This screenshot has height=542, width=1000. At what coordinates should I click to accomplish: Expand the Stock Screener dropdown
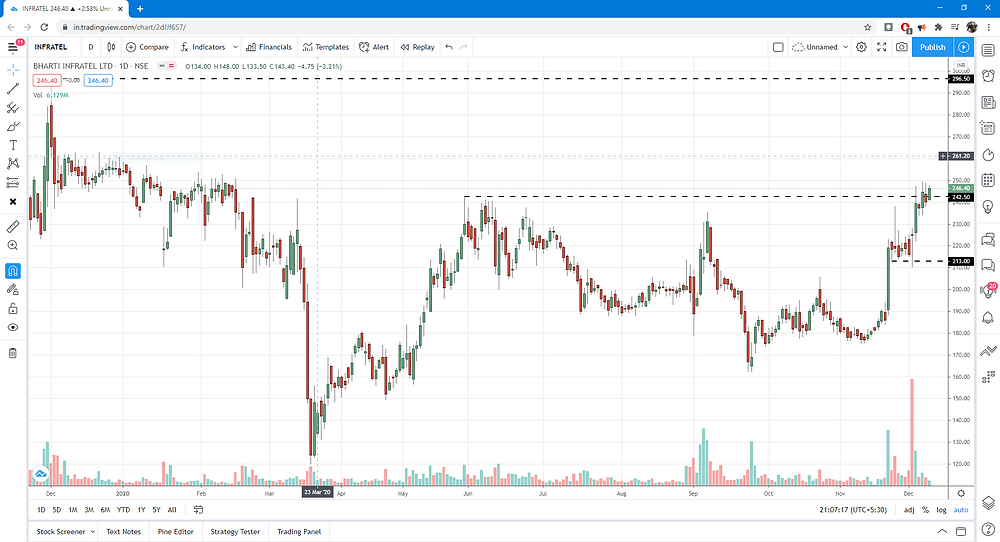point(92,532)
